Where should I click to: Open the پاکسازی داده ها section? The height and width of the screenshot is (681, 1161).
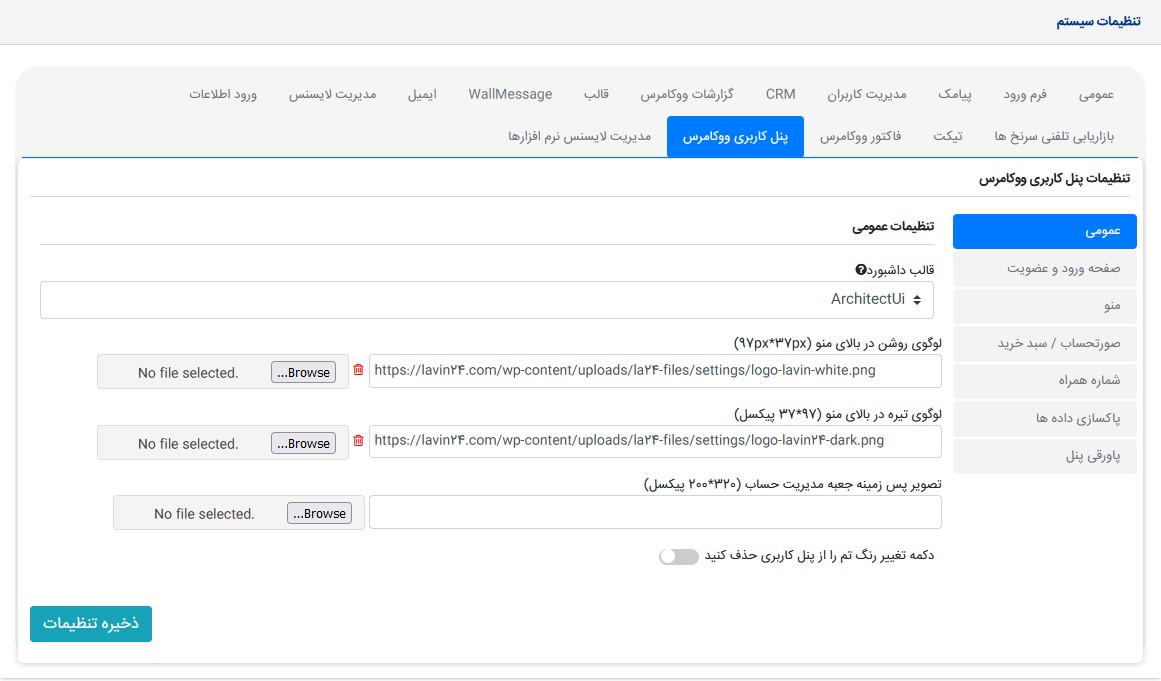pyautogui.click(x=1044, y=419)
